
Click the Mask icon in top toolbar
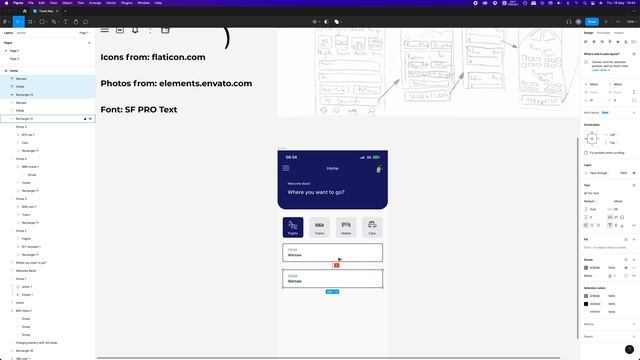[x=326, y=22]
